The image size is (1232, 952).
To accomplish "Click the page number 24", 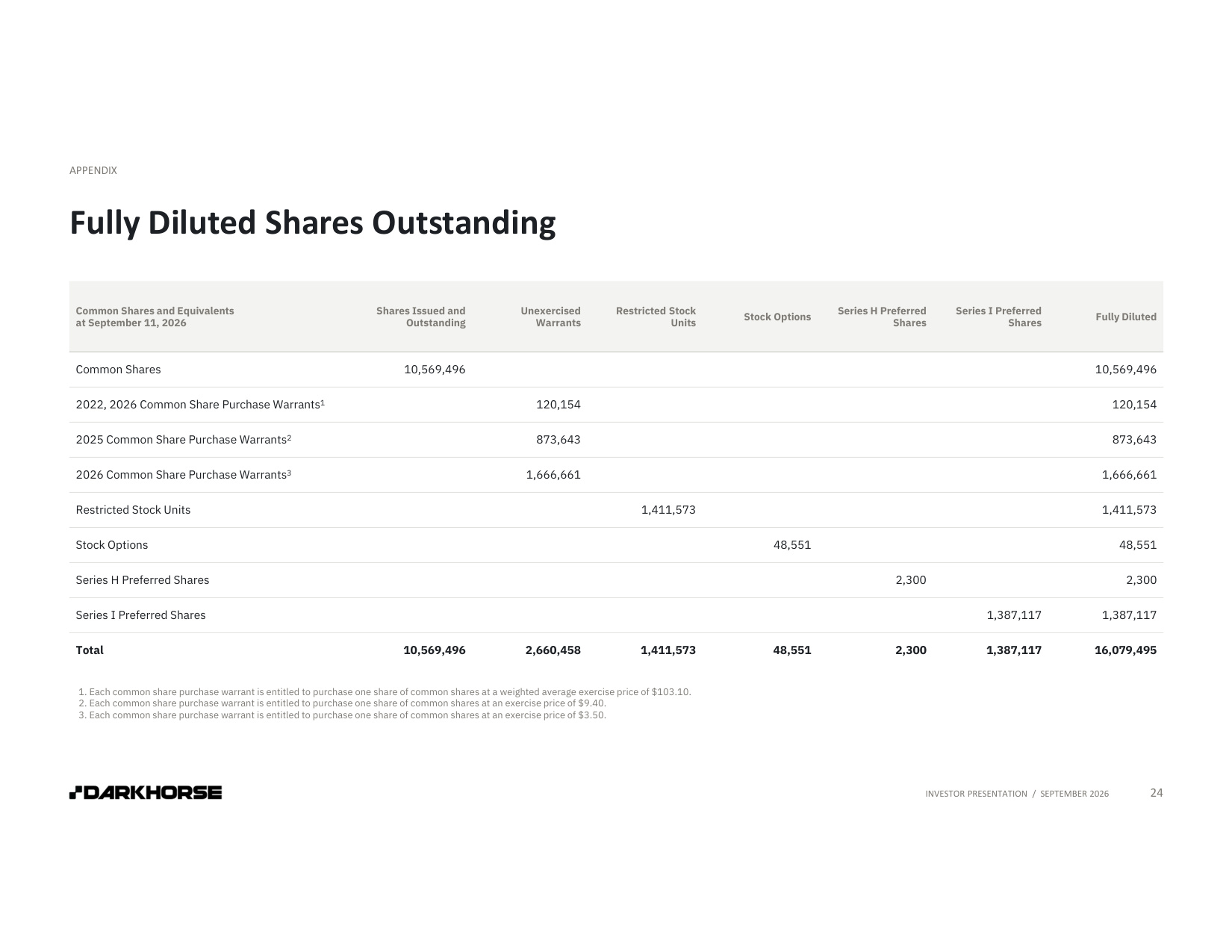I will coord(1157,793).
